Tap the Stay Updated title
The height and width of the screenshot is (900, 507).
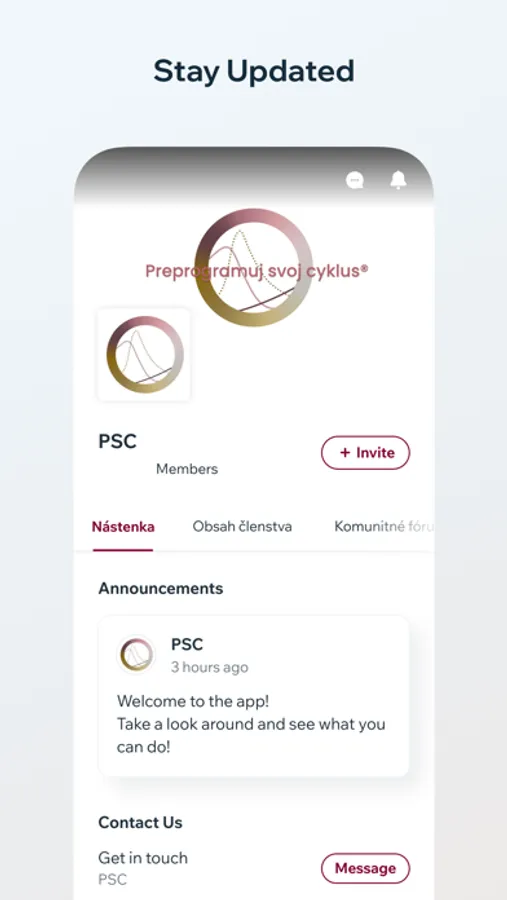[x=254, y=72]
